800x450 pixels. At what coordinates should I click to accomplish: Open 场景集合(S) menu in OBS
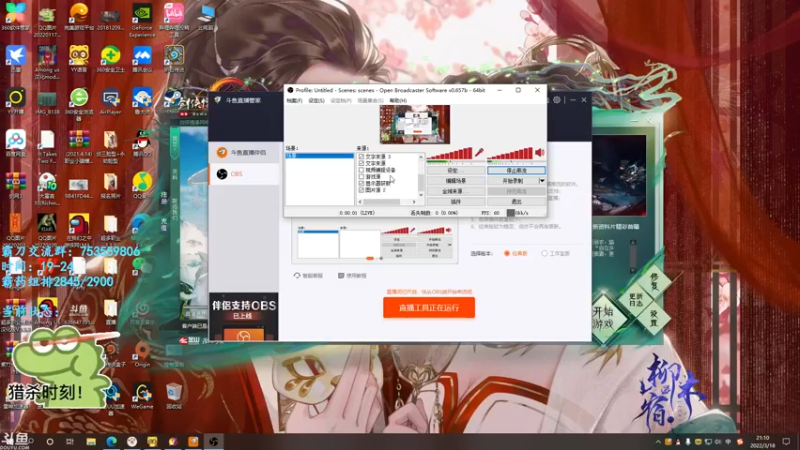(370, 101)
